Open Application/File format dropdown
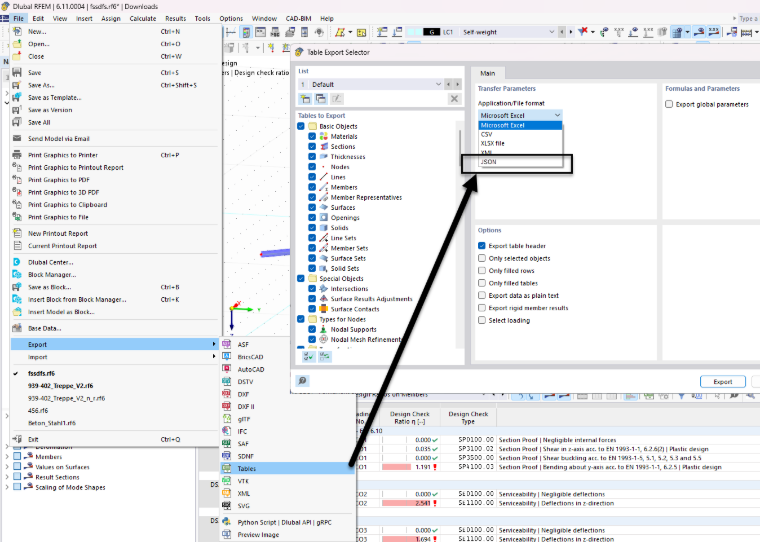This screenshot has width=760, height=542. coord(520,115)
